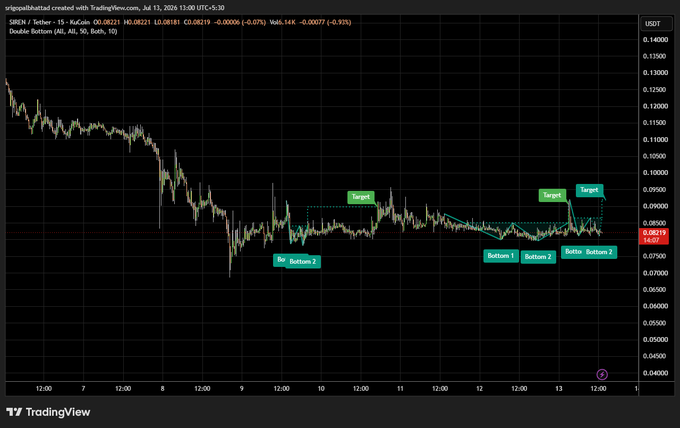Click the red 0.08219 current price label
Viewport: 680px width, 428px height.
[654, 233]
